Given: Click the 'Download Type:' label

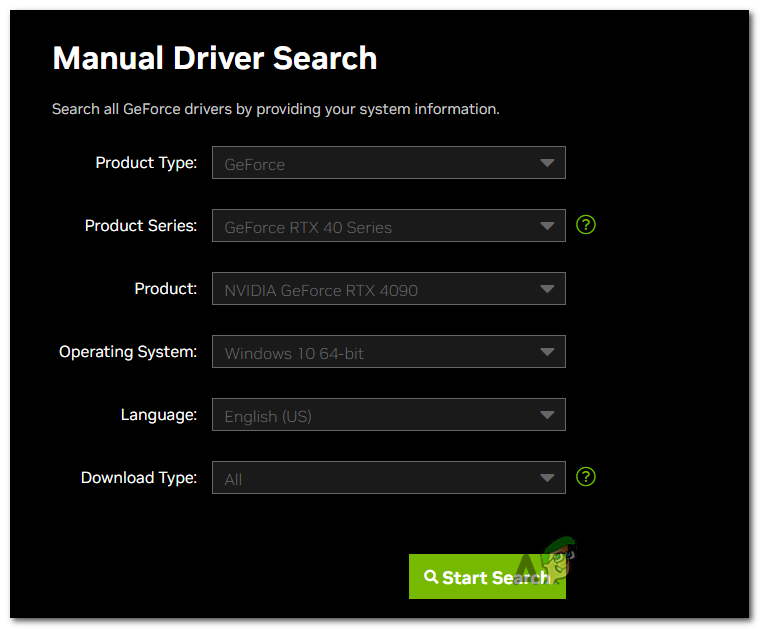Looking at the screenshot, I should (x=139, y=478).
